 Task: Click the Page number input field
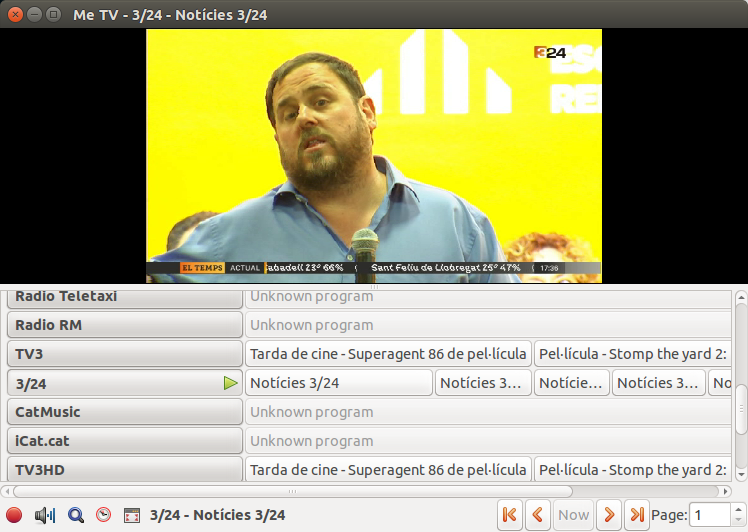pyautogui.click(x=710, y=515)
